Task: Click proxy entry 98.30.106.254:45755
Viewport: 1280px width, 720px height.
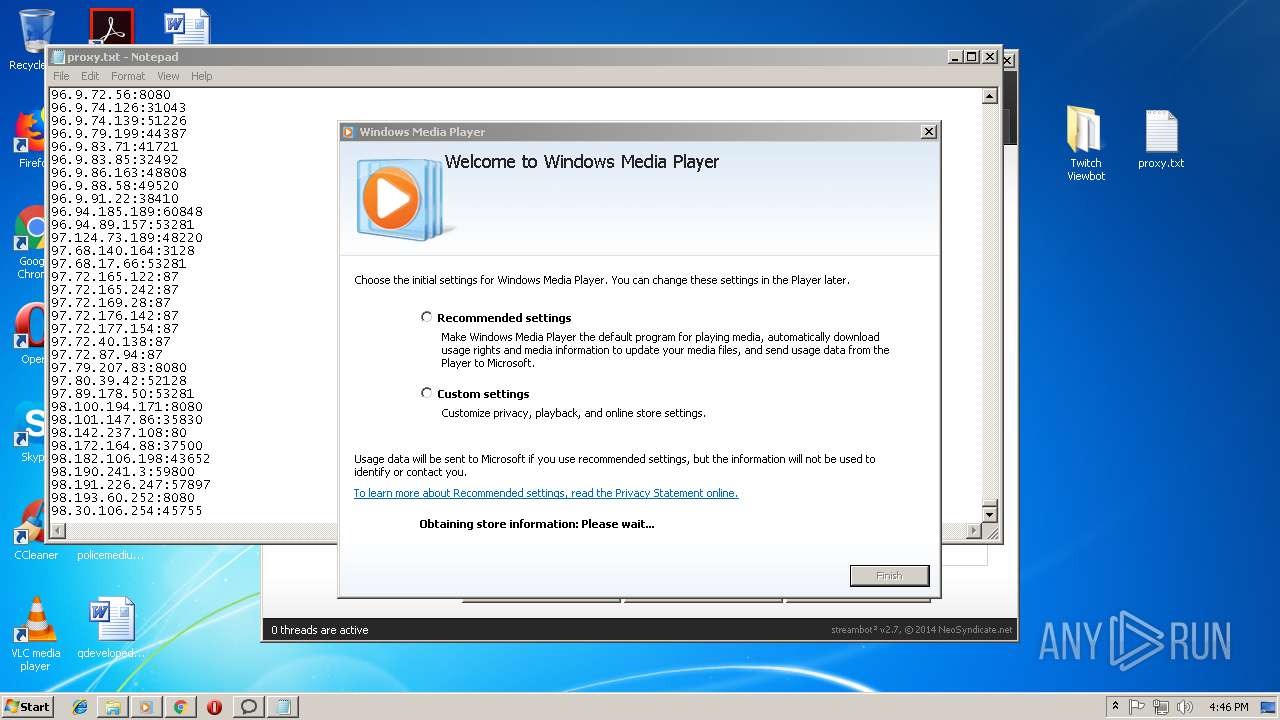Action: pos(127,511)
